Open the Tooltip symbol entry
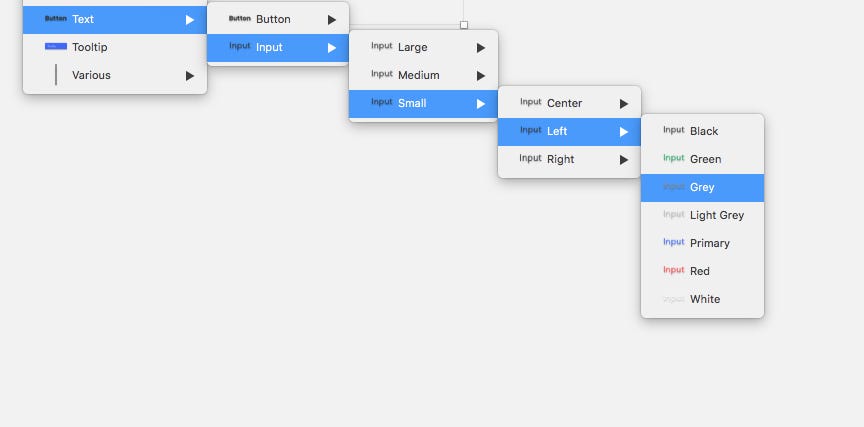This screenshot has width=864, height=427. (115, 47)
